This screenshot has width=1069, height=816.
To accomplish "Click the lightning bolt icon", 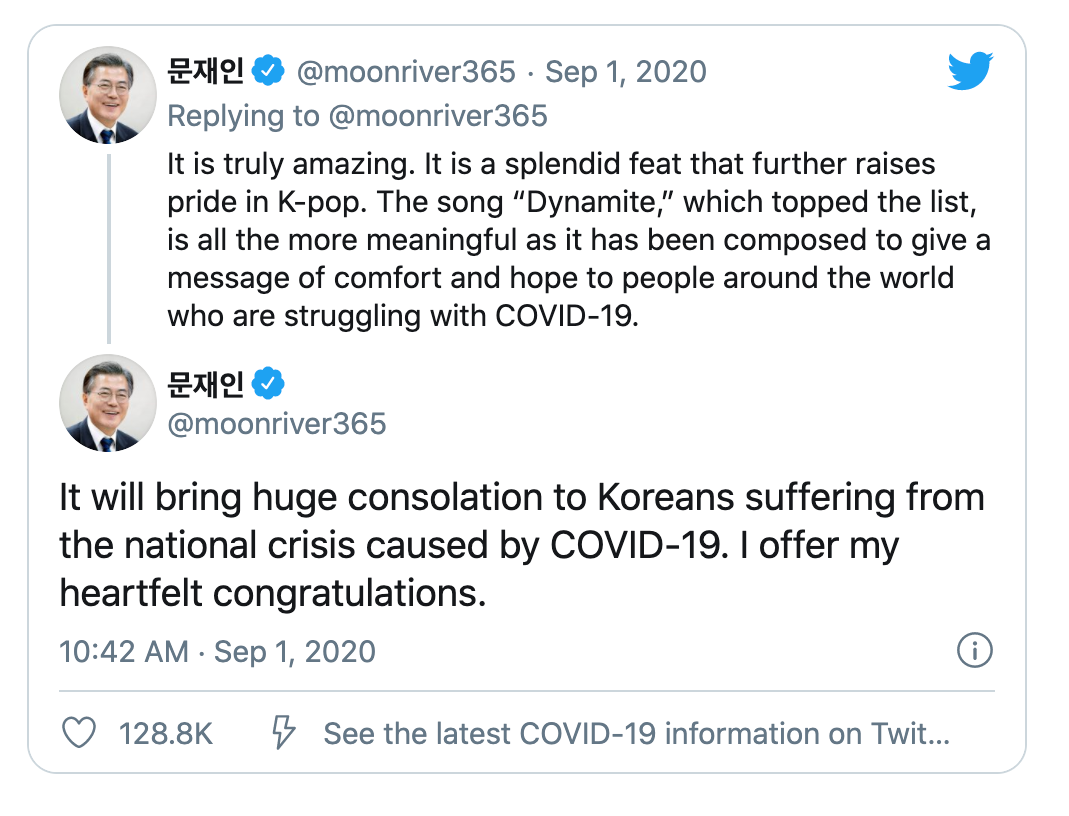I will click(x=285, y=734).
